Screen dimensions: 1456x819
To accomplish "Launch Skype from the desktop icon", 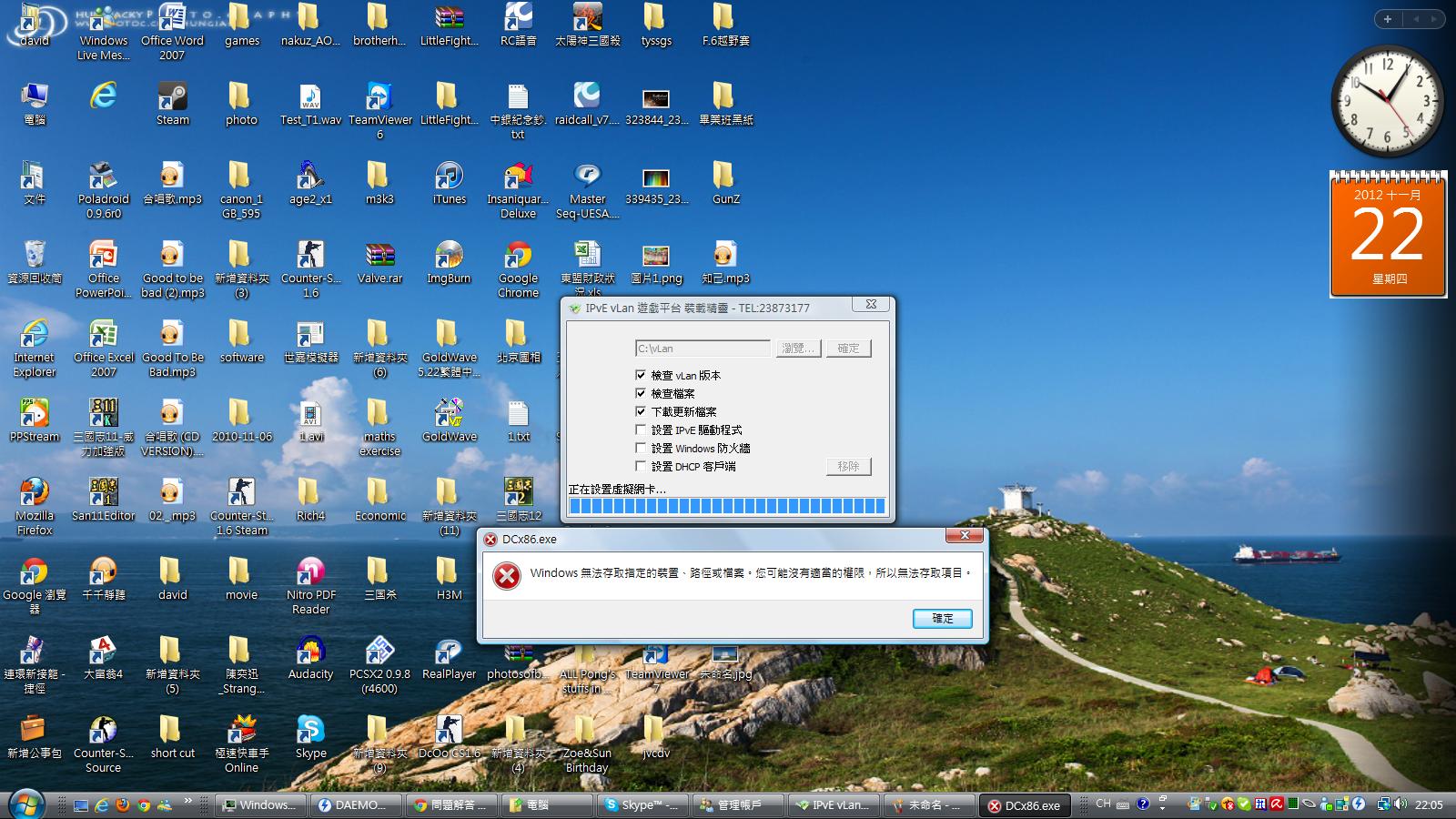I will tap(310, 731).
